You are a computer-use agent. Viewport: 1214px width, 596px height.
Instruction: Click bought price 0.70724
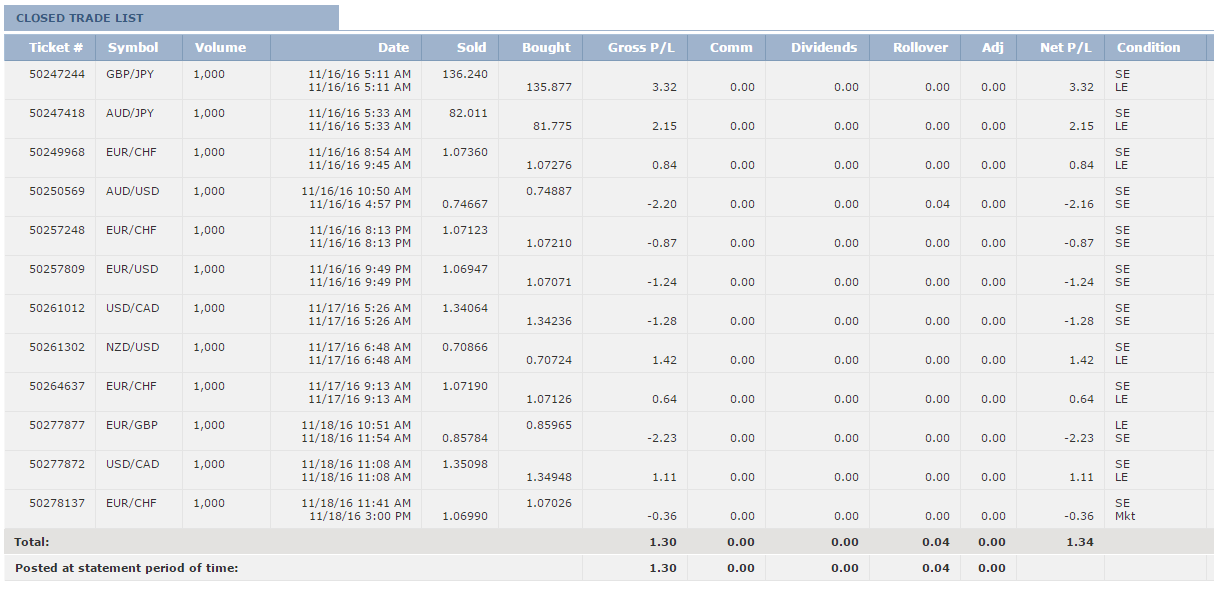(548, 360)
